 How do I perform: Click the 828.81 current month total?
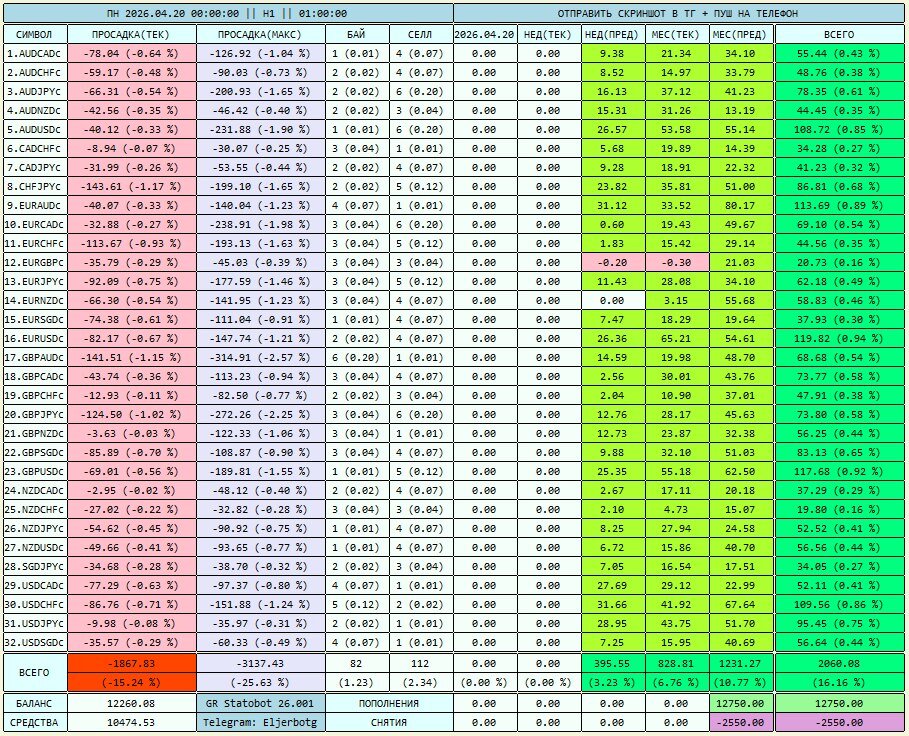tap(677, 664)
